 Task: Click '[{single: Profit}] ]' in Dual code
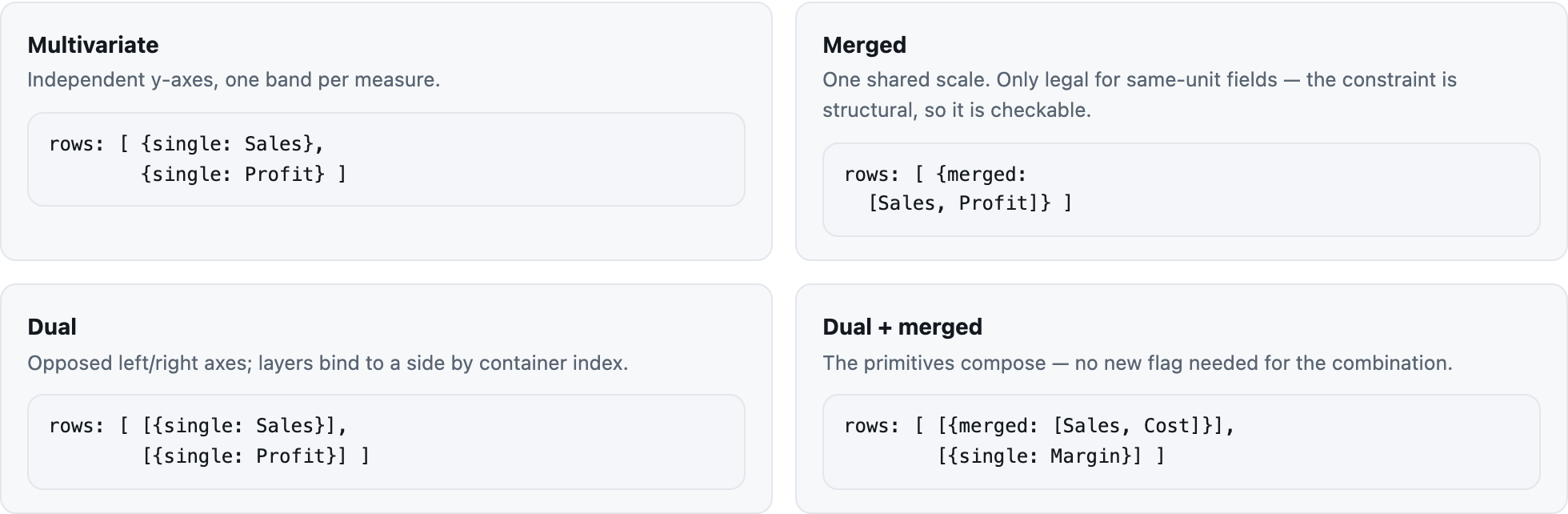coord(256,456)
